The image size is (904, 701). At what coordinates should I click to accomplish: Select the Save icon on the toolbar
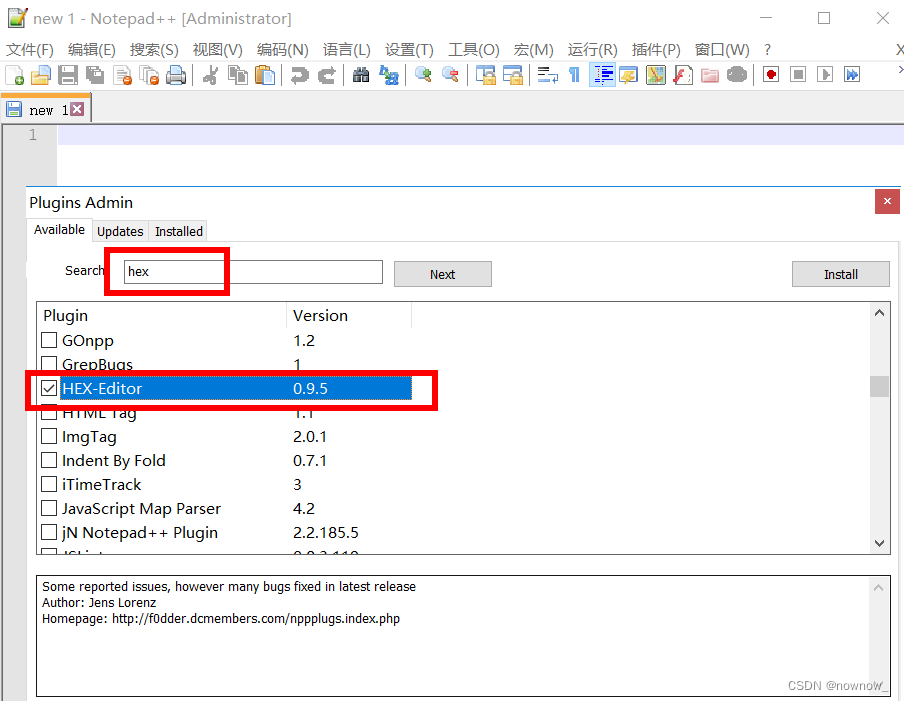coord(66,74)
